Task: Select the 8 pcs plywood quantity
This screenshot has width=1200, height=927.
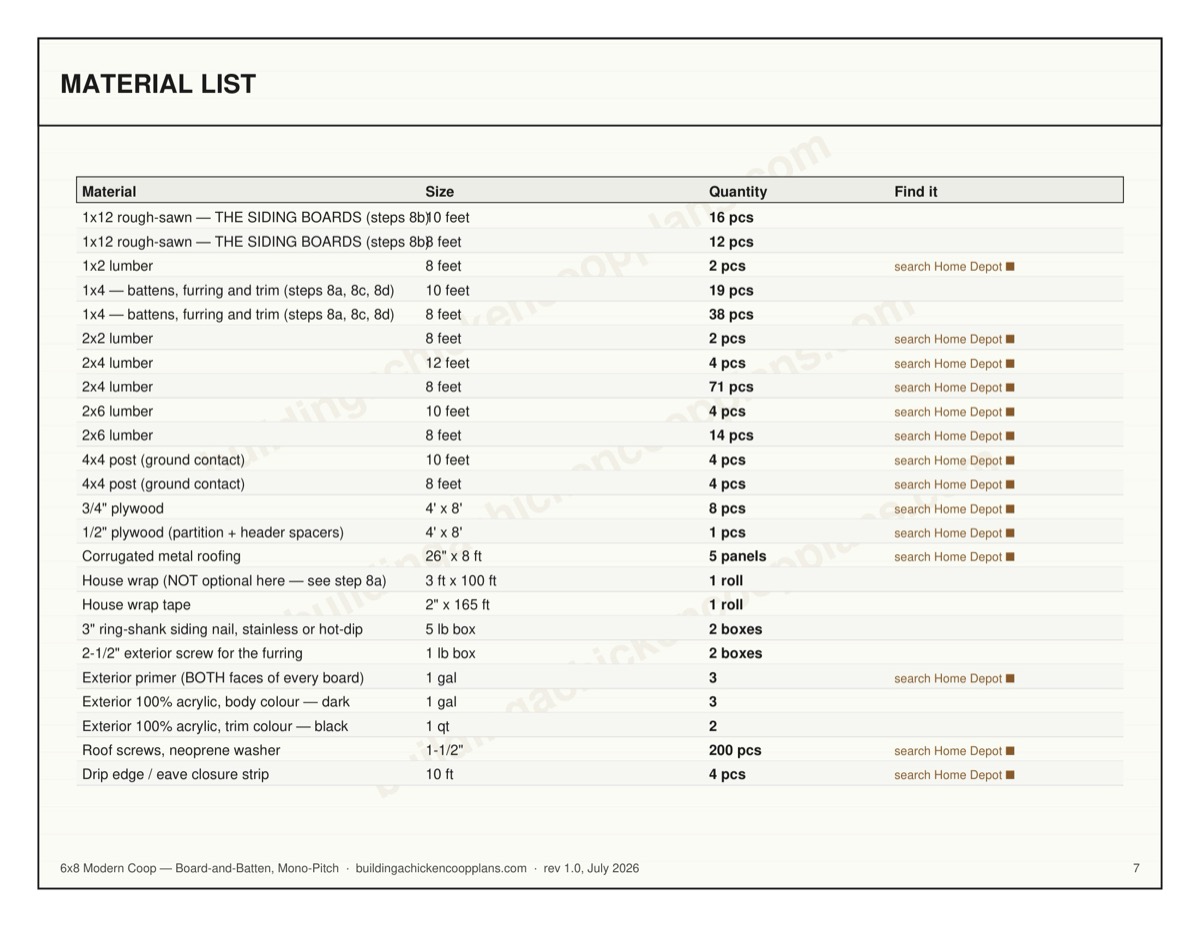Action: tap(727, 508)
